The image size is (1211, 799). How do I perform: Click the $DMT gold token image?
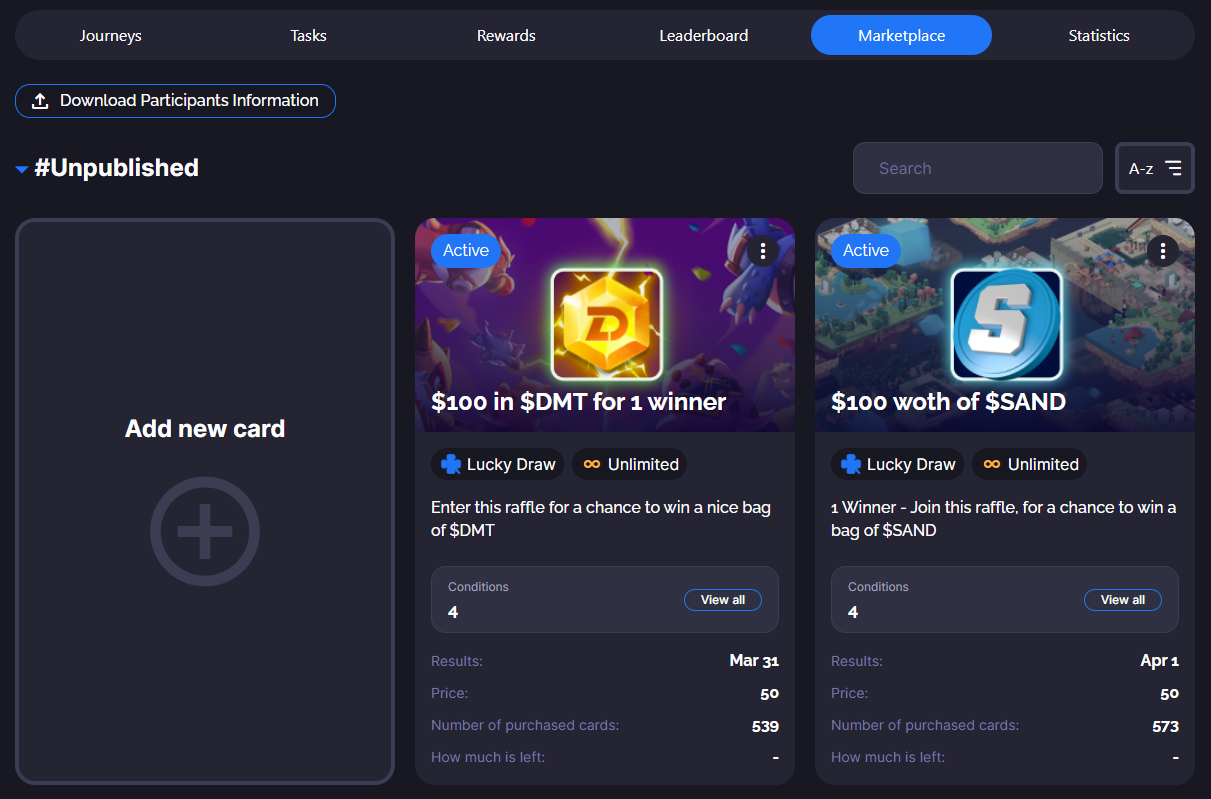(x=607, y=324)
